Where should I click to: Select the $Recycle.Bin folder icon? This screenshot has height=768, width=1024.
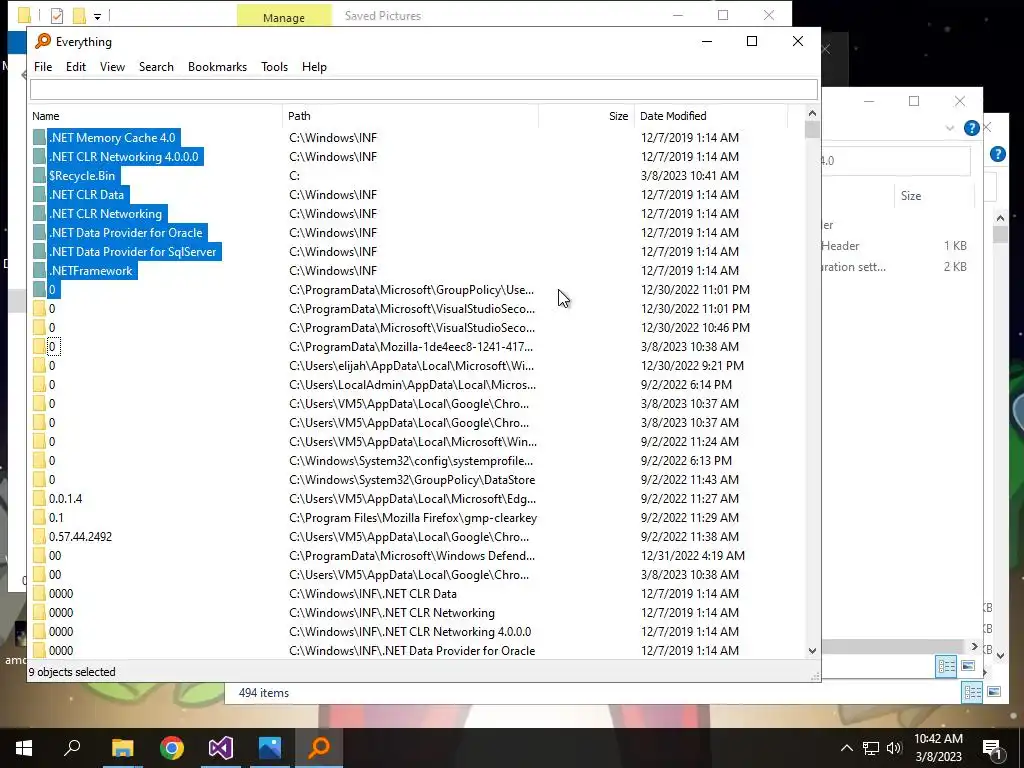39,176
